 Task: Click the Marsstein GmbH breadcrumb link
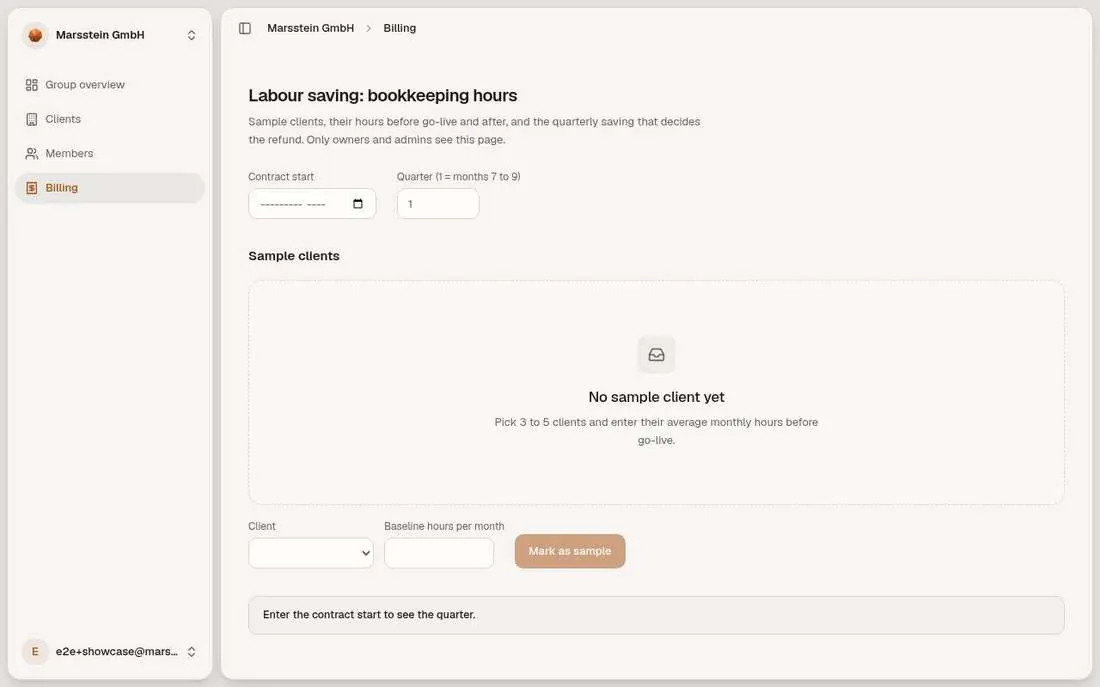(311, 28)
